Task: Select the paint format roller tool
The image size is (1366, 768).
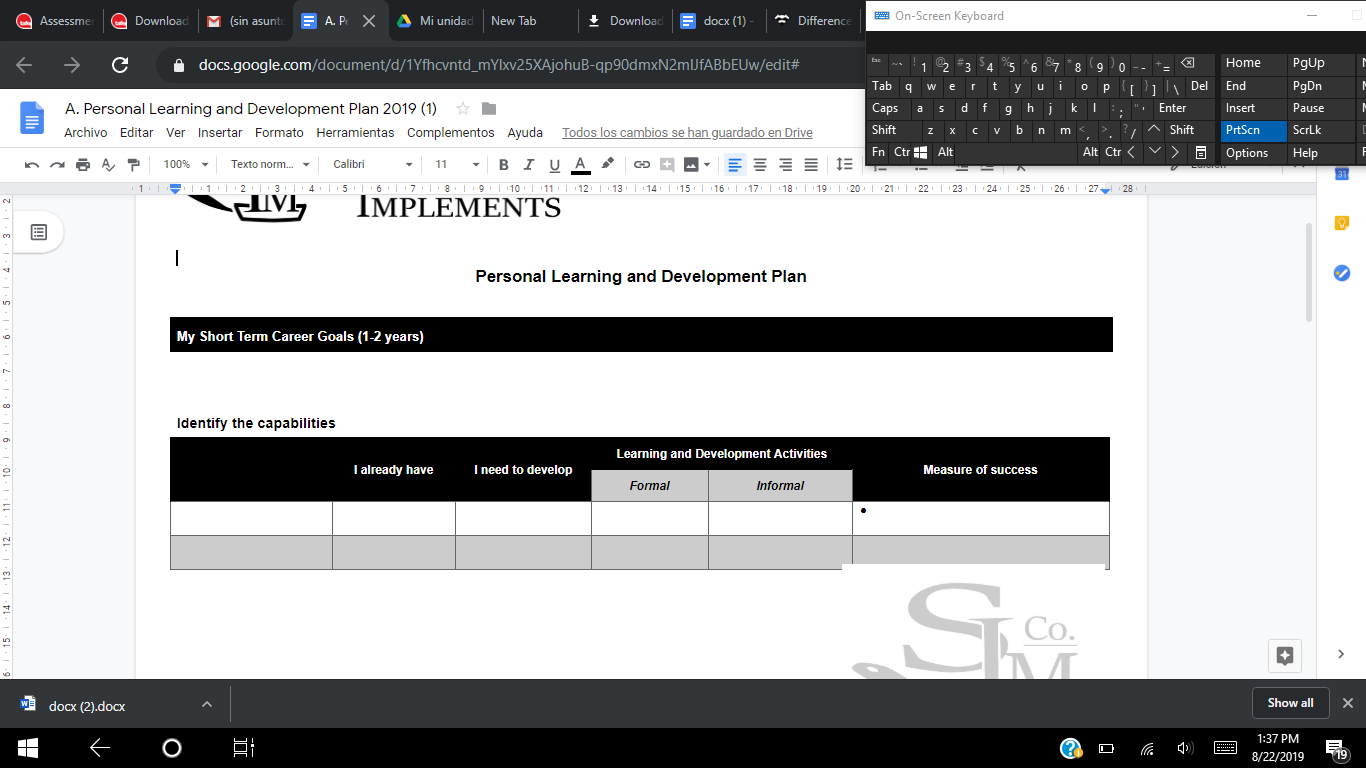Action: [x=133, y=165]
